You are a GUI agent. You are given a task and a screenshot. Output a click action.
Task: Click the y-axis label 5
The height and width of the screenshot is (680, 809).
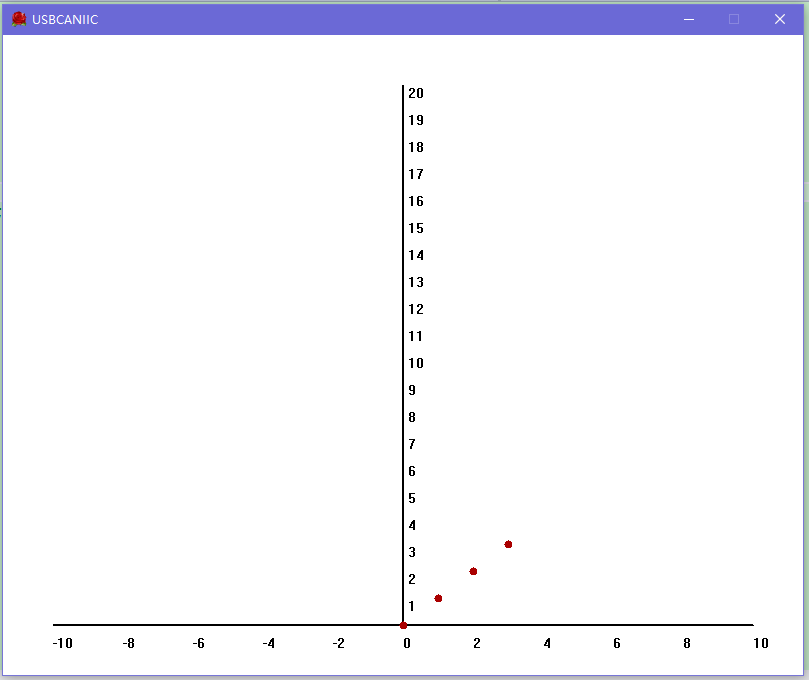[412, 498]
